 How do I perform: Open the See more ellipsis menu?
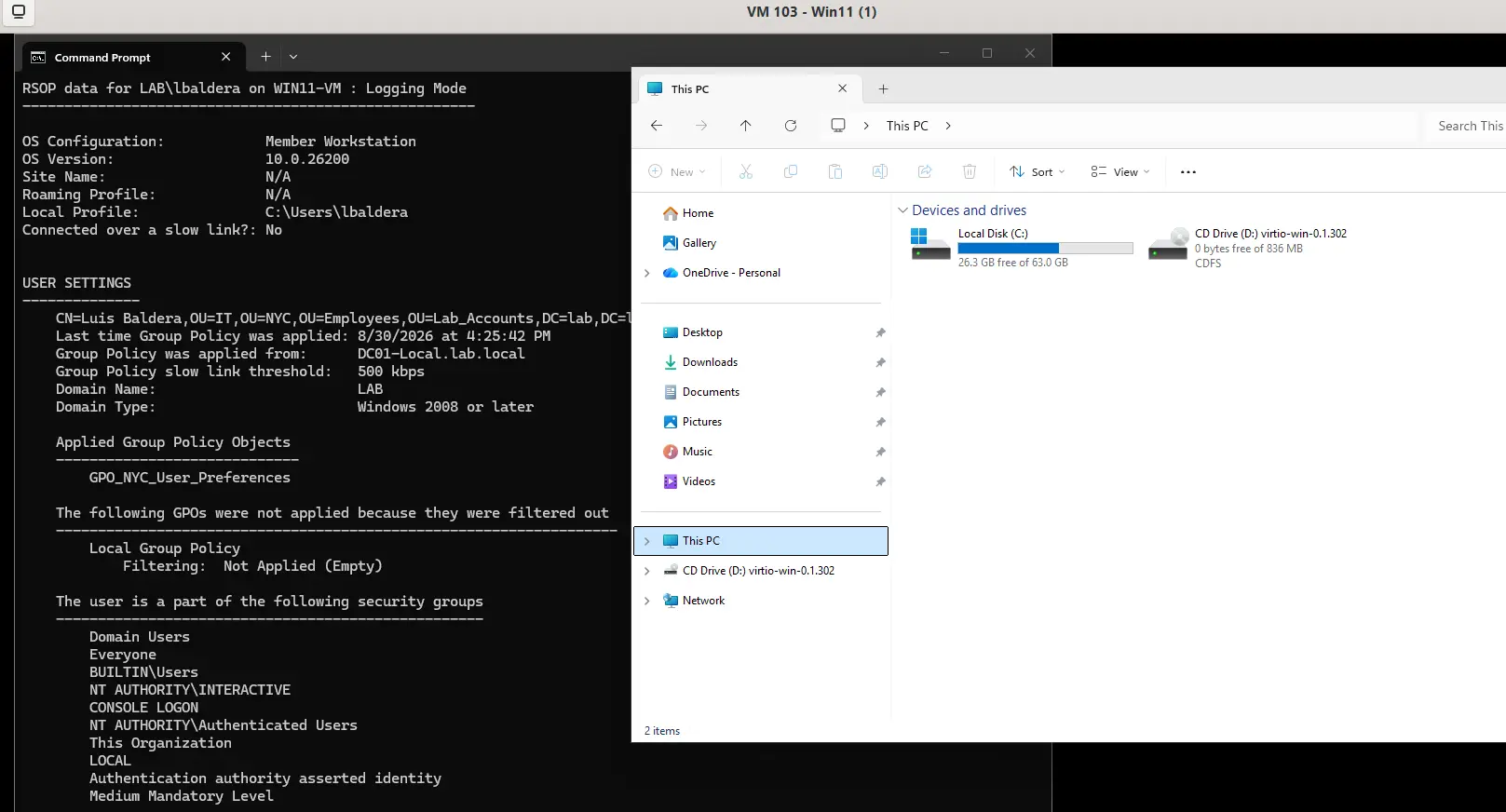(x=1188, y=172)
